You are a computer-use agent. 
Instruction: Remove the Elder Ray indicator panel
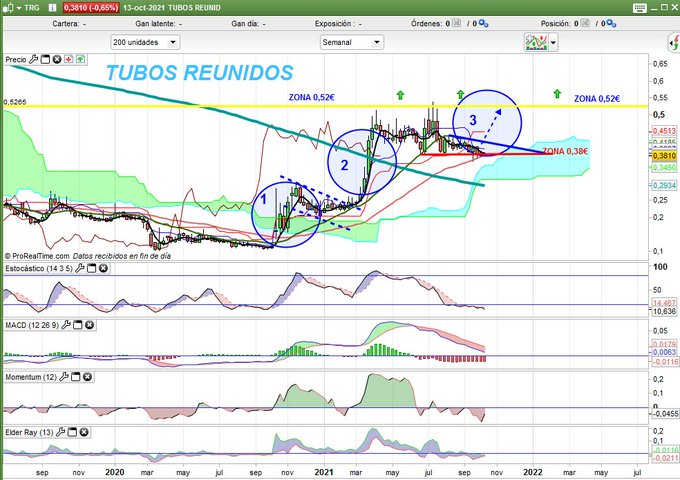coord(84,432)
